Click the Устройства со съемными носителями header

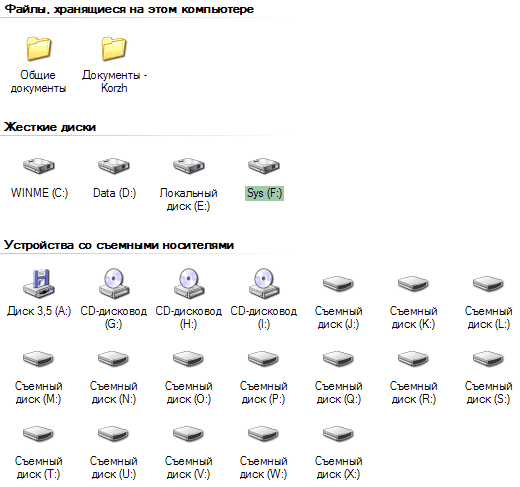tap(119, 245)
